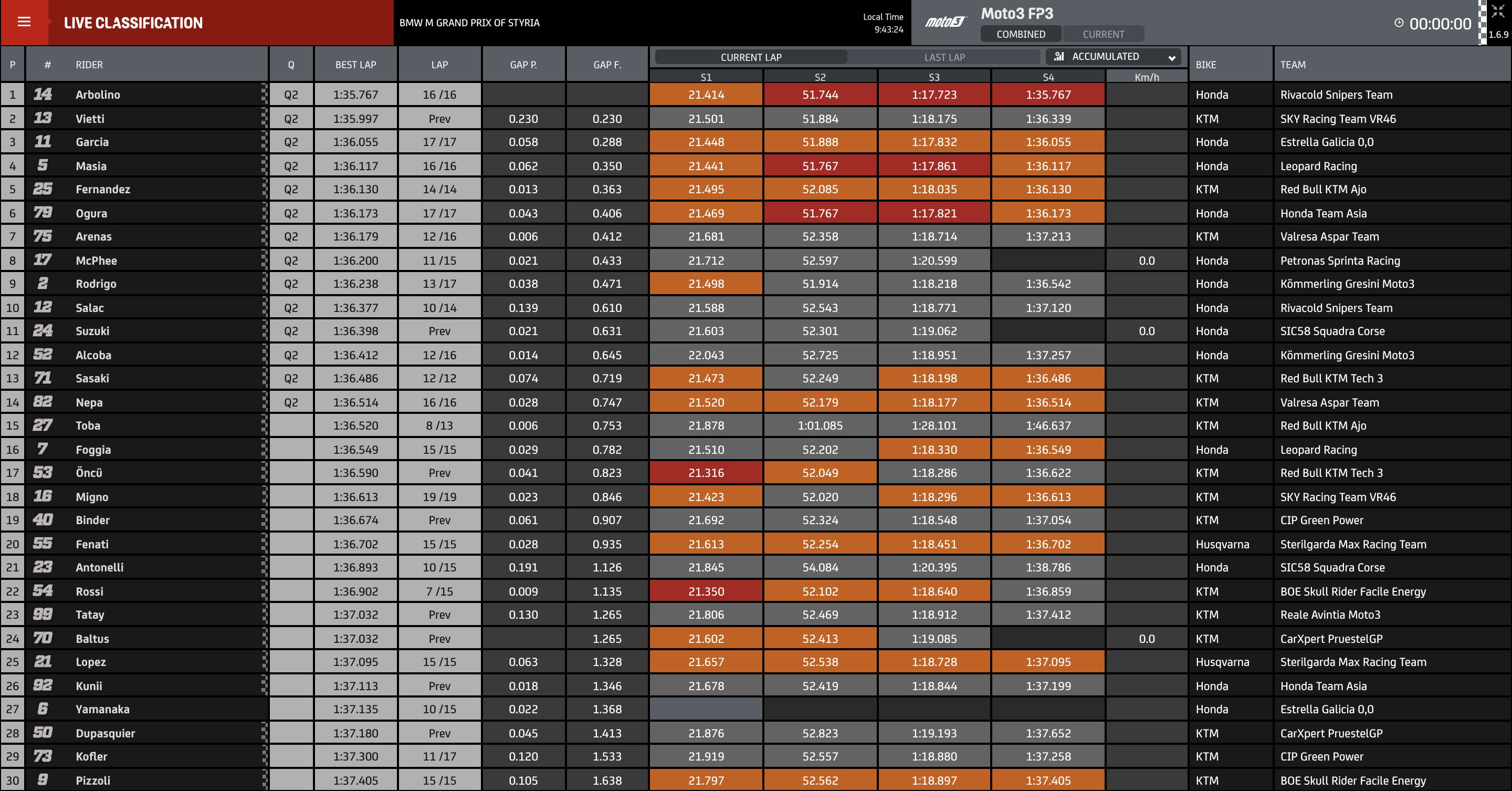This screenshot has width=1512, height=791.
Task: Click Öncü's red S1 time 21.316
Action: (x=706, y=473)
